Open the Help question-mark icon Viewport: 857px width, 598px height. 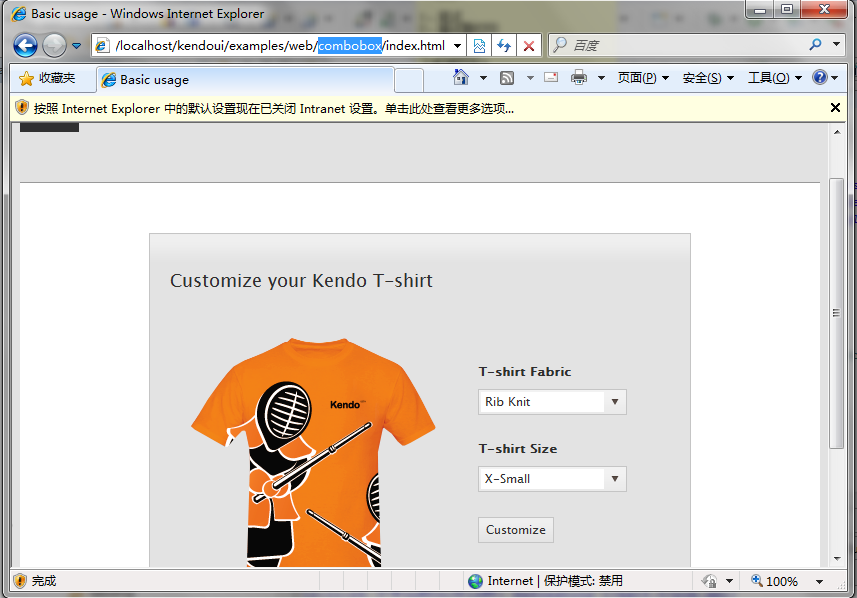pos(821,78)
